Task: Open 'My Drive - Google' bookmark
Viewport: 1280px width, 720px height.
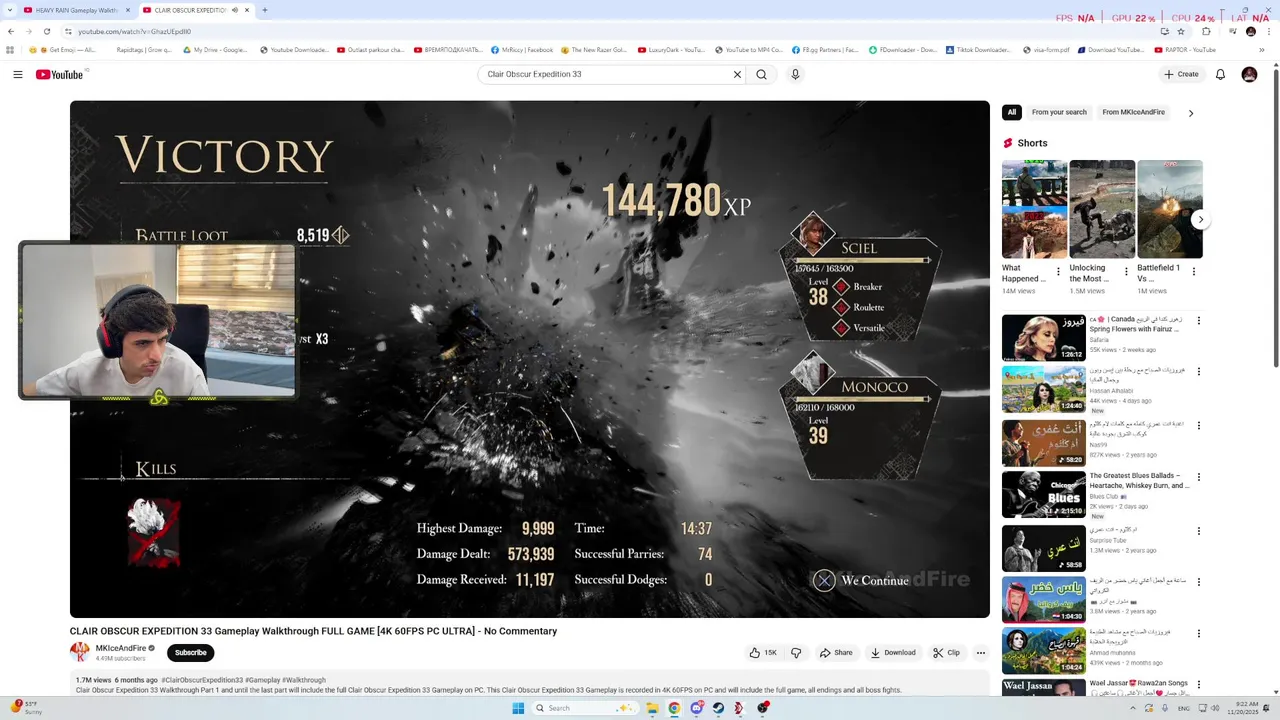Action: pos(215,50)
